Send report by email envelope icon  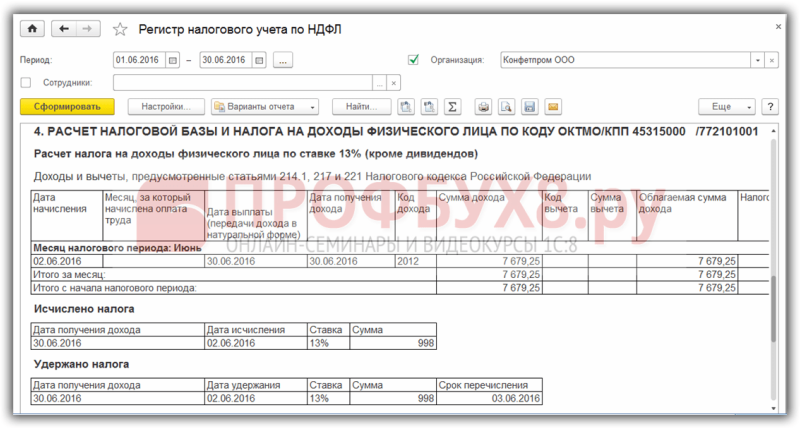553,107
